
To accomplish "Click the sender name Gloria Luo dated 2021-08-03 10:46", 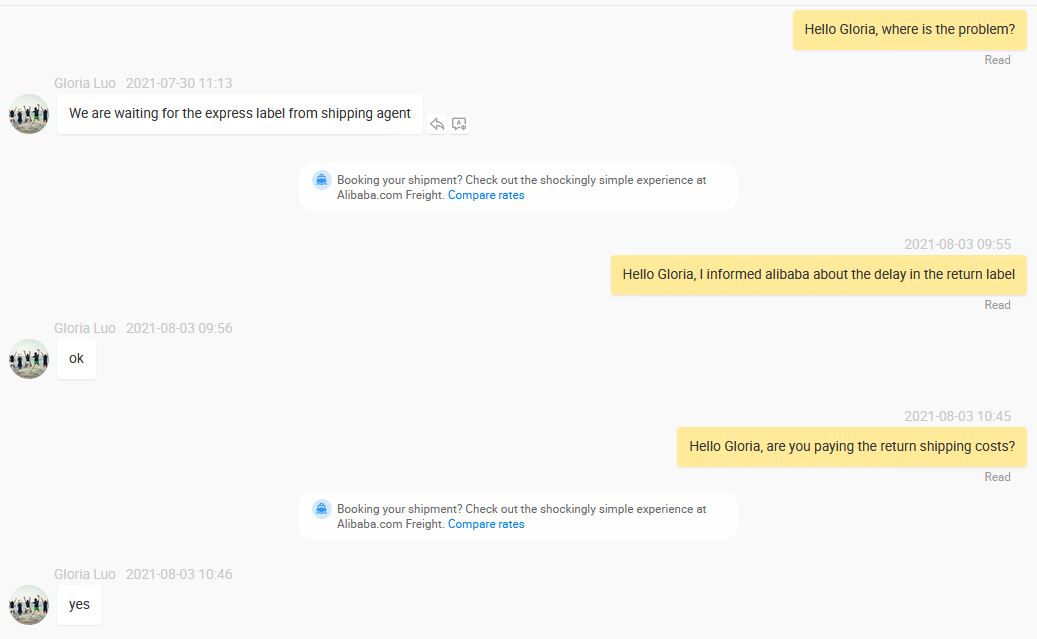I will tap(85, 574).
